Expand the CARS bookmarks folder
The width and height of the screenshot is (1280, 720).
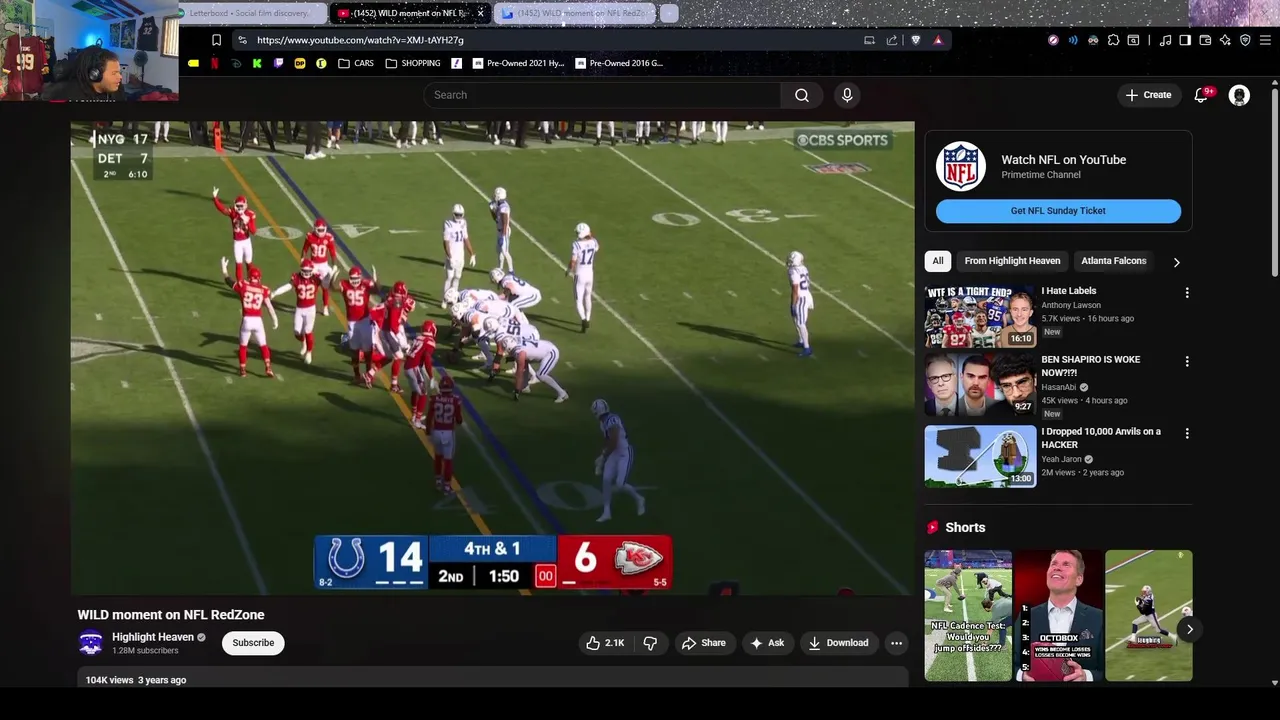coord(356,63)
